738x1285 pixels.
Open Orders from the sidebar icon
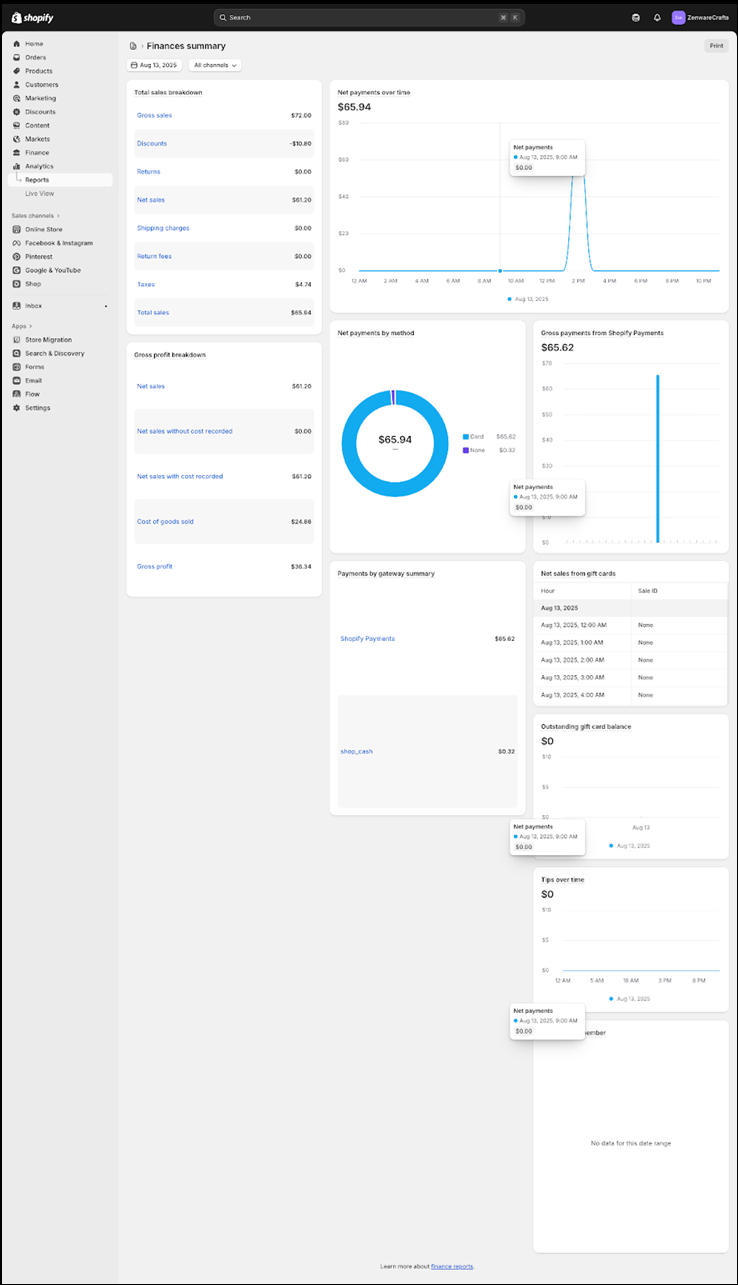point(17,58)
